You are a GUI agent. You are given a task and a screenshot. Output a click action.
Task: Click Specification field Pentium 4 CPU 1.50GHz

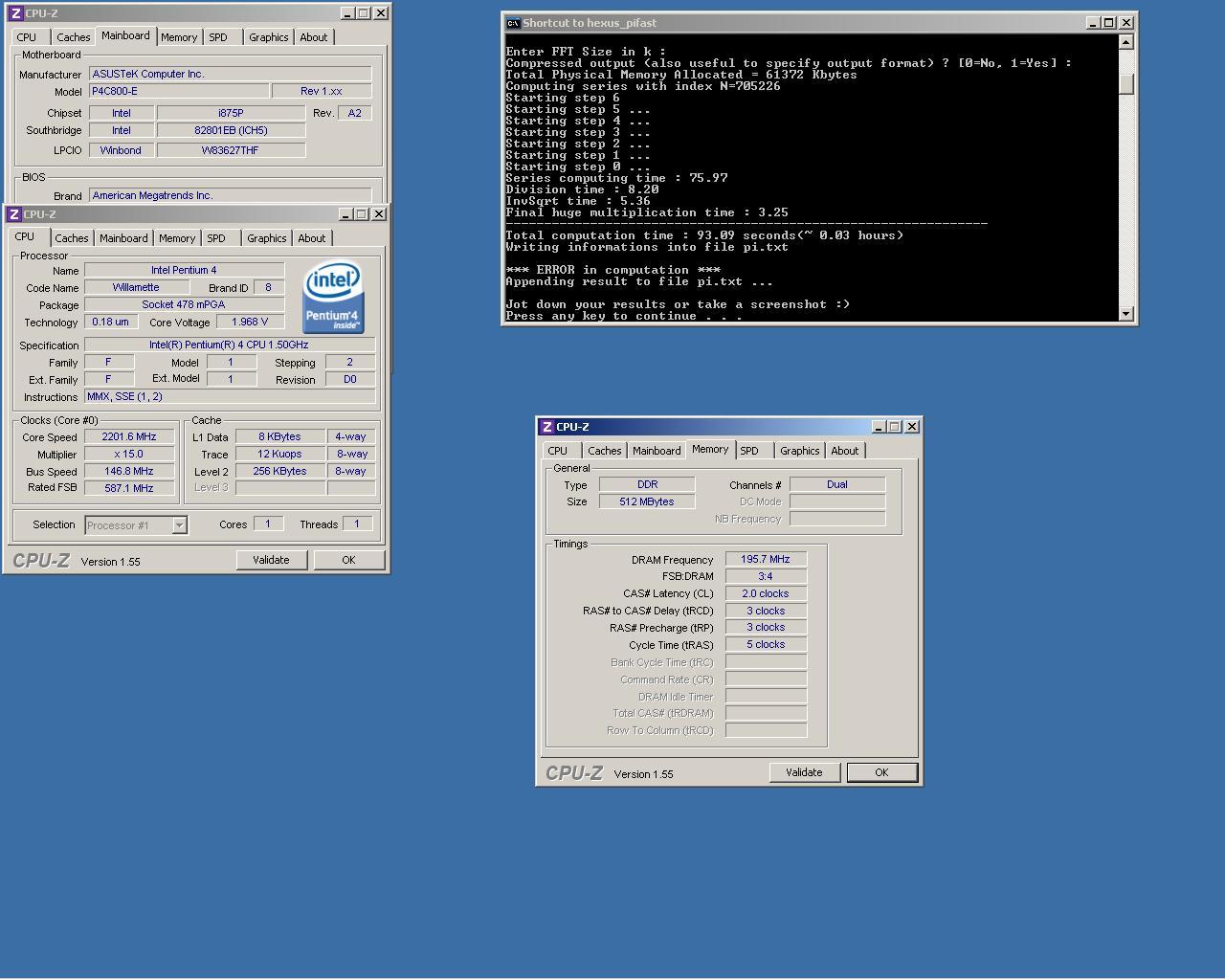230,345
